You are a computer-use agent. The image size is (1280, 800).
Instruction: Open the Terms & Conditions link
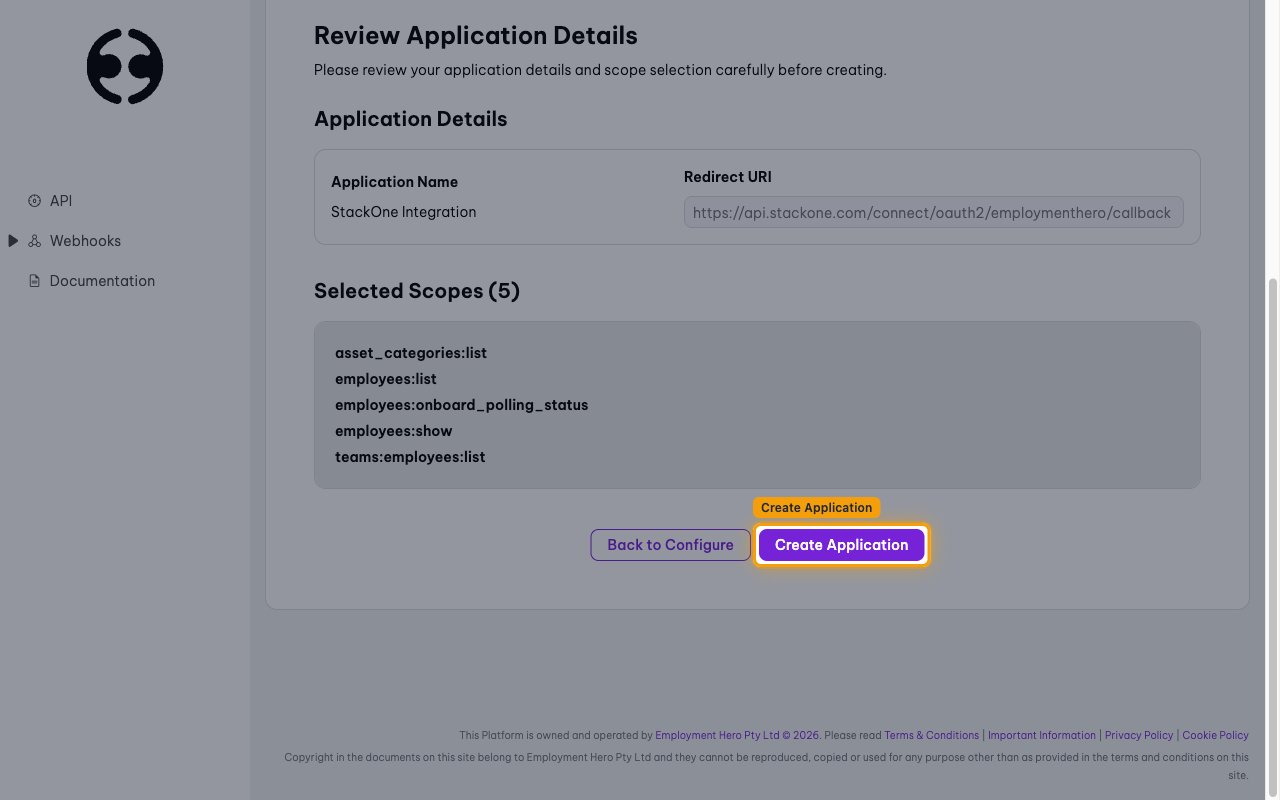pos(931,735)
